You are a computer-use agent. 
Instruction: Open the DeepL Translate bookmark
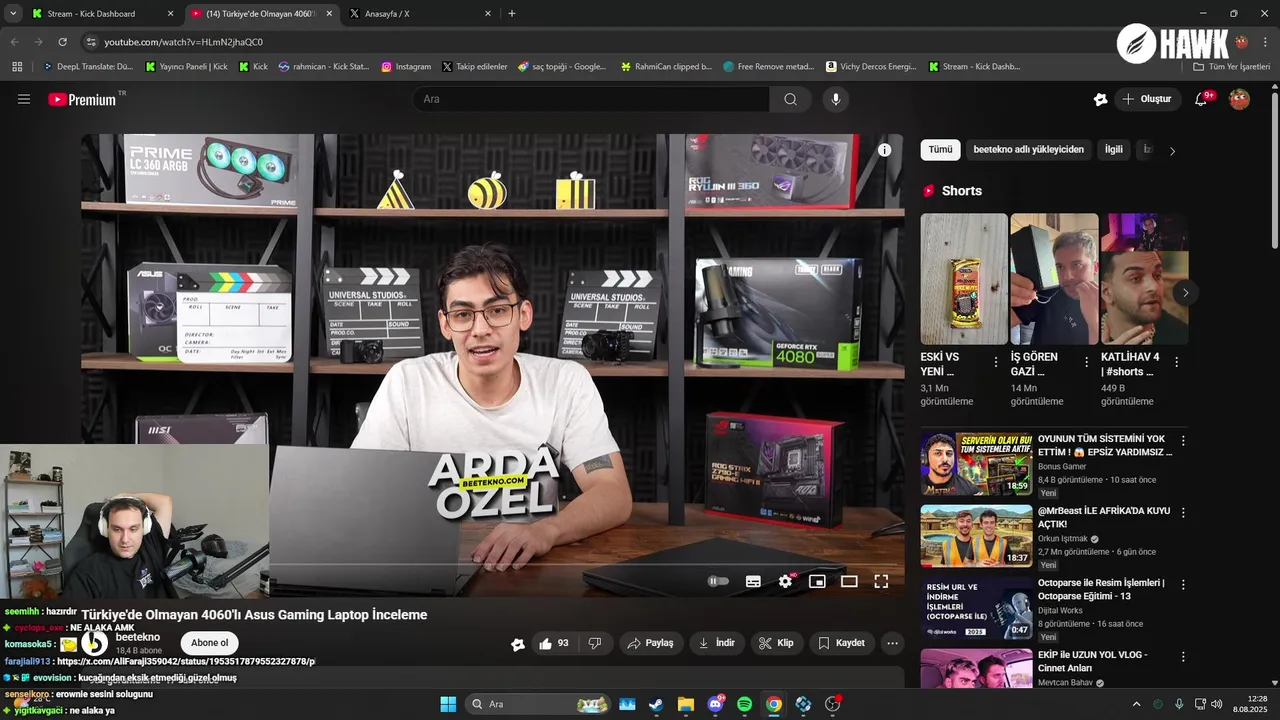coord(88,67)
